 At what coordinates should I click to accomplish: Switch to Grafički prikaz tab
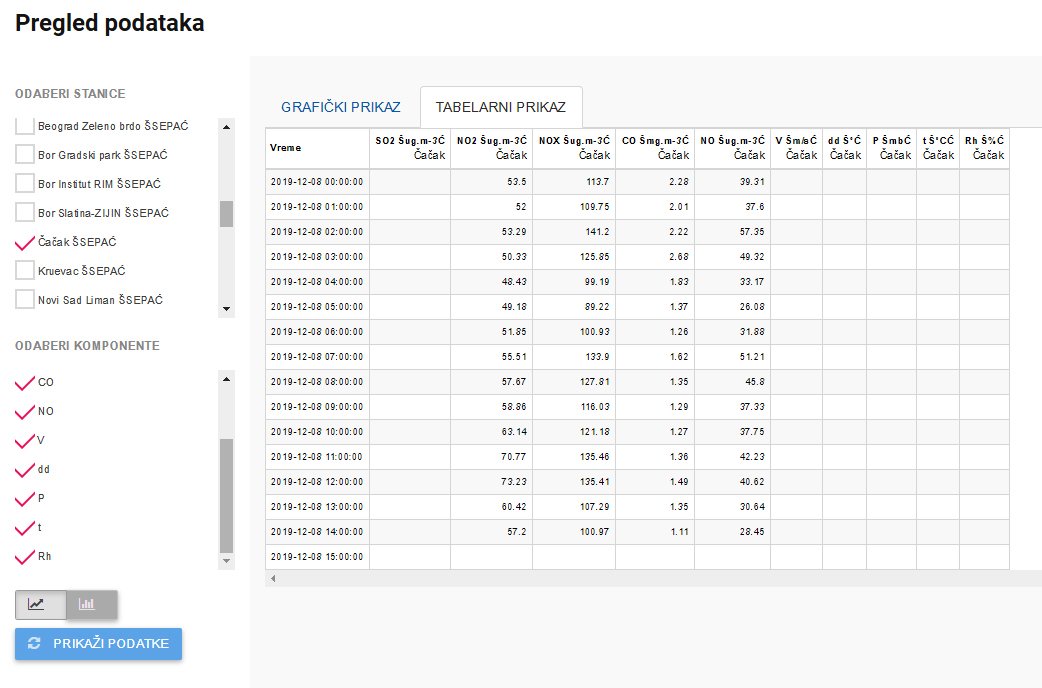tap(341, 107)
